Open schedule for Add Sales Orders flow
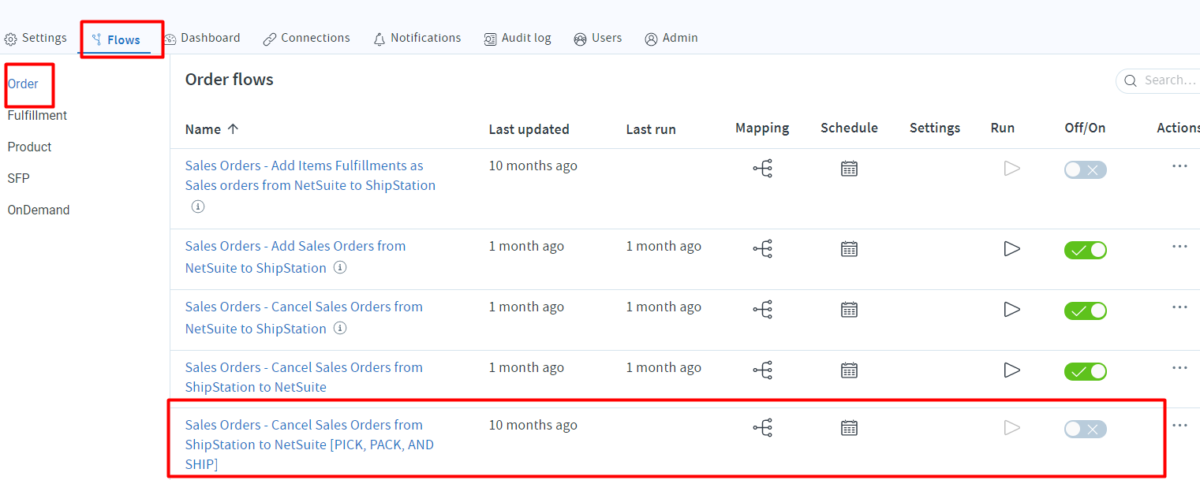This screenshot has height=480, width=1200. pyautogui.click(x=849, y=248)
